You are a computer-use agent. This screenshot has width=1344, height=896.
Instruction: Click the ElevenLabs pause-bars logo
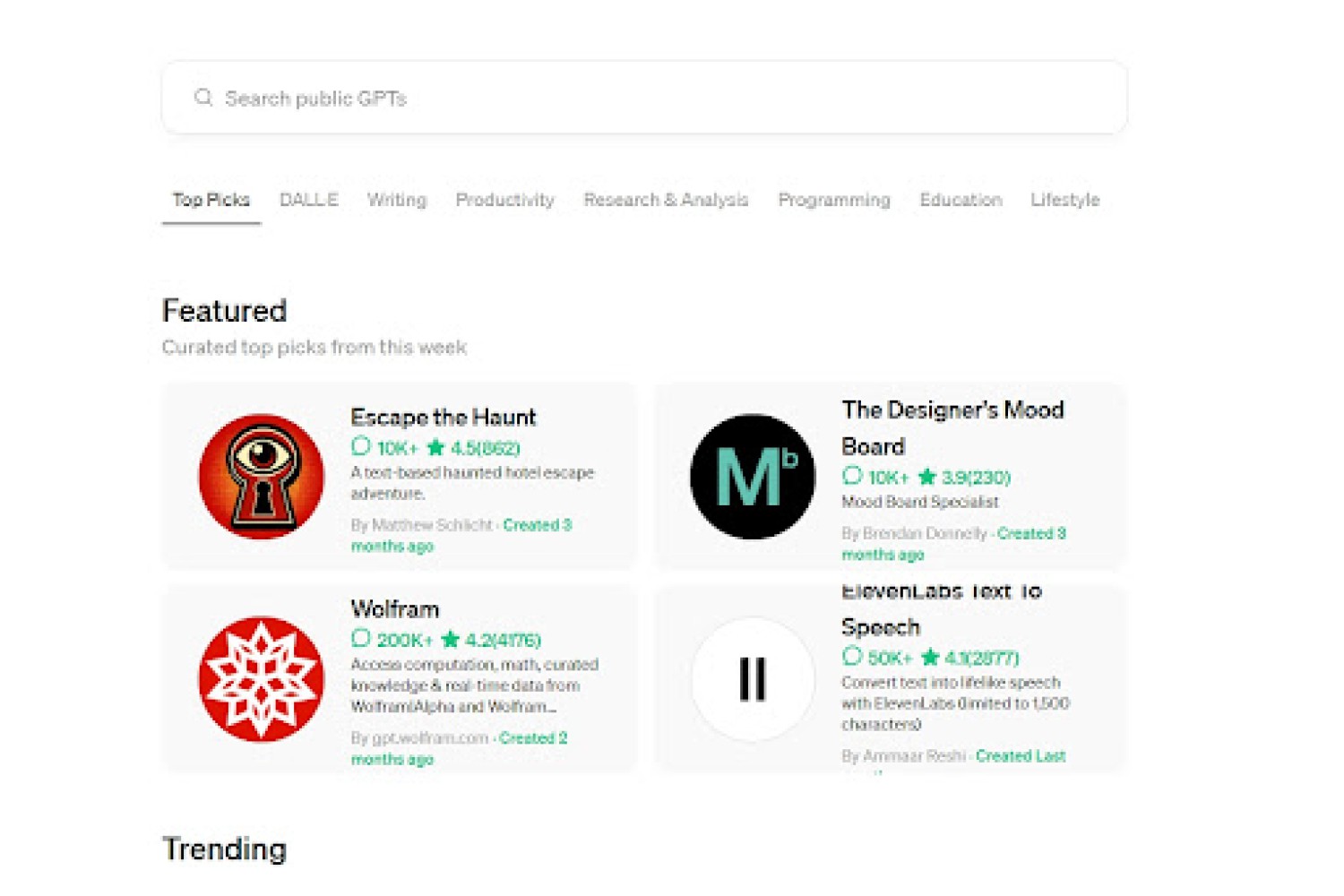pos(753,679)
